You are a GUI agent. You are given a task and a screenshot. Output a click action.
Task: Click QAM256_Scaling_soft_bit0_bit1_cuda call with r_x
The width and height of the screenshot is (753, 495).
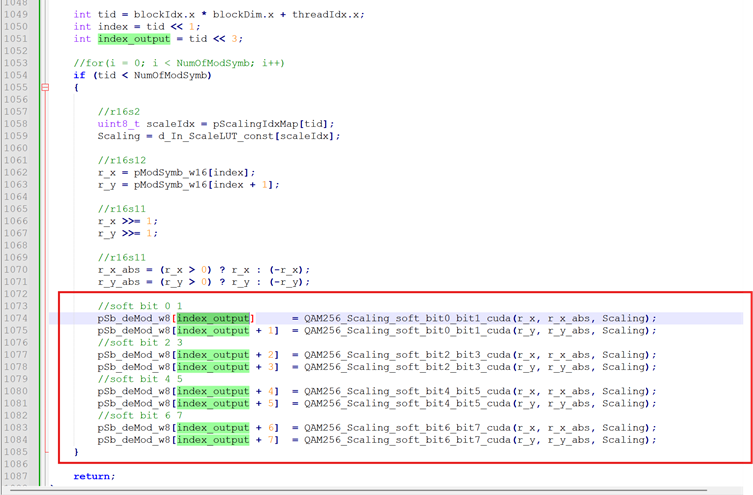pyautogui.click(x=479, y=318)
